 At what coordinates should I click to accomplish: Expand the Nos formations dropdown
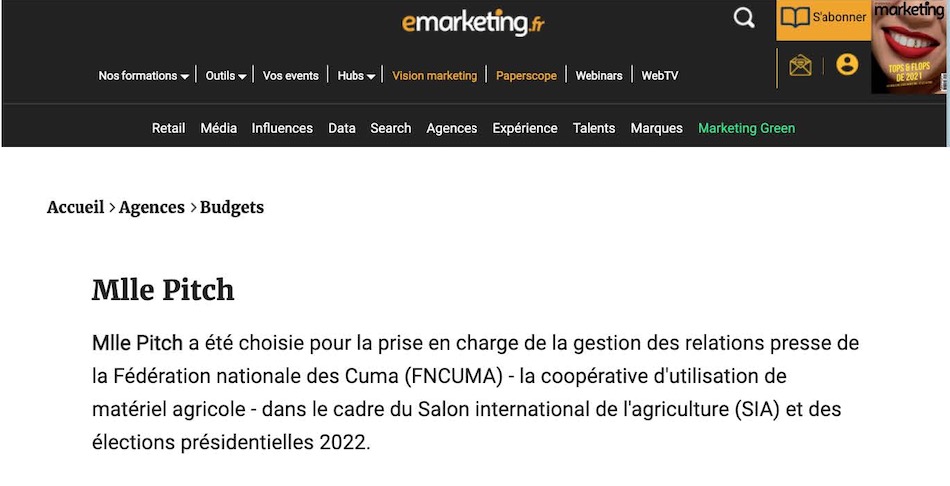pos(144,76)
